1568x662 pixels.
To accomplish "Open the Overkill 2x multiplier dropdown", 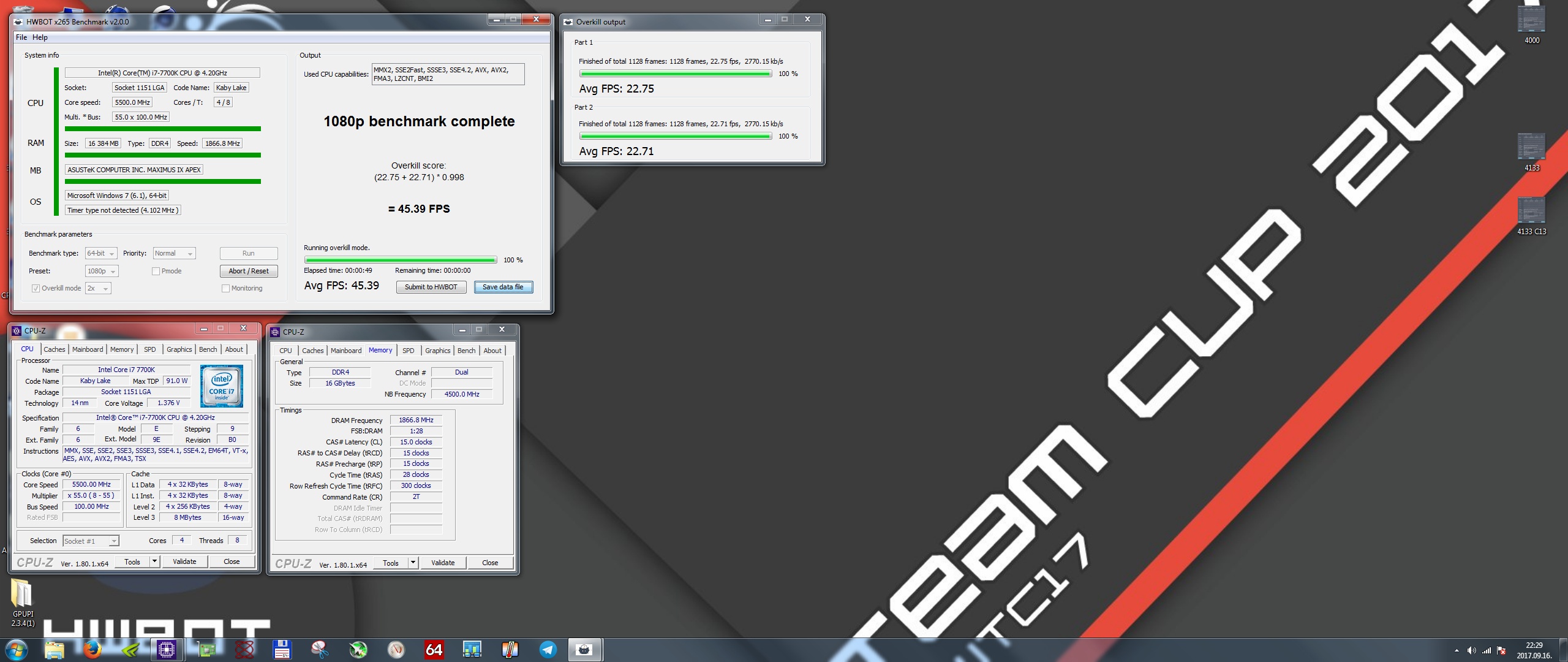I will pos(98,288).
